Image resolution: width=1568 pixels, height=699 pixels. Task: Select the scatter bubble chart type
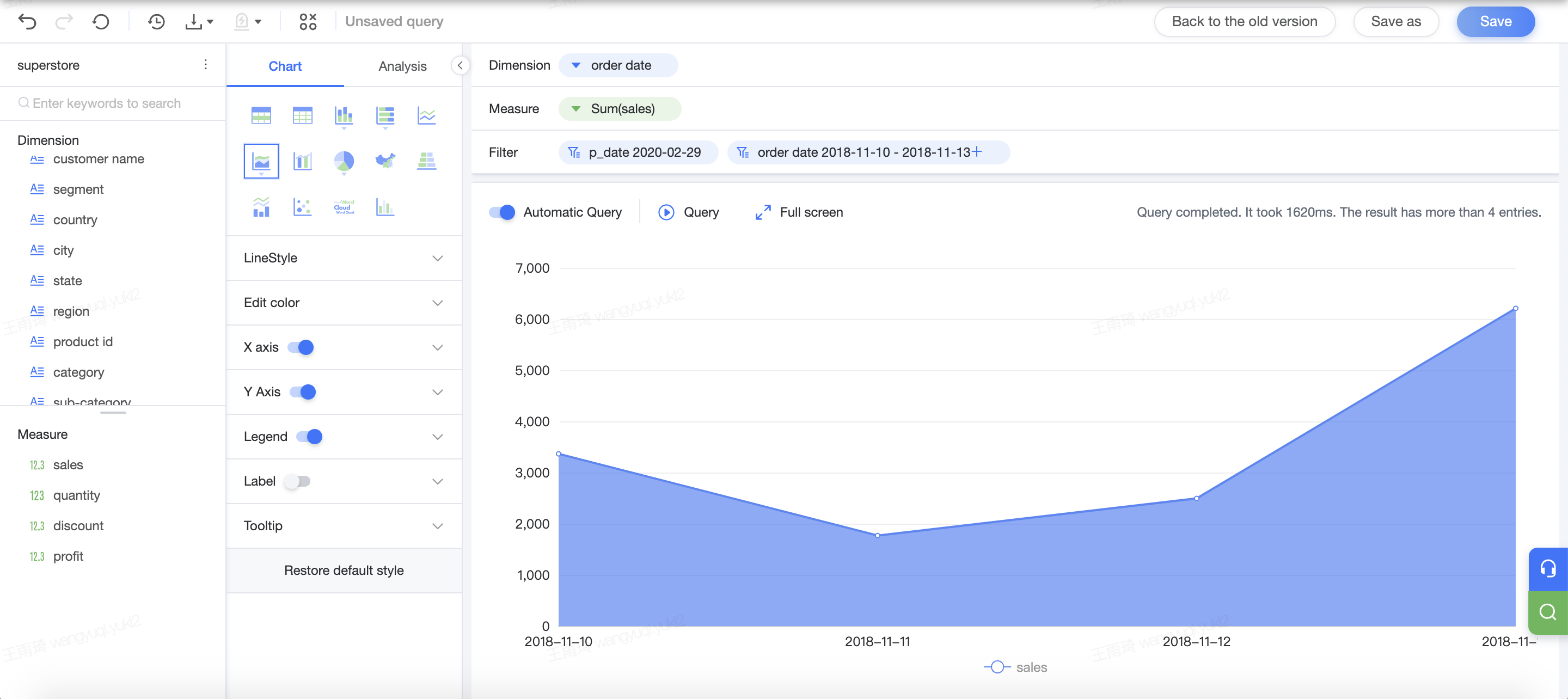point(303,207)
